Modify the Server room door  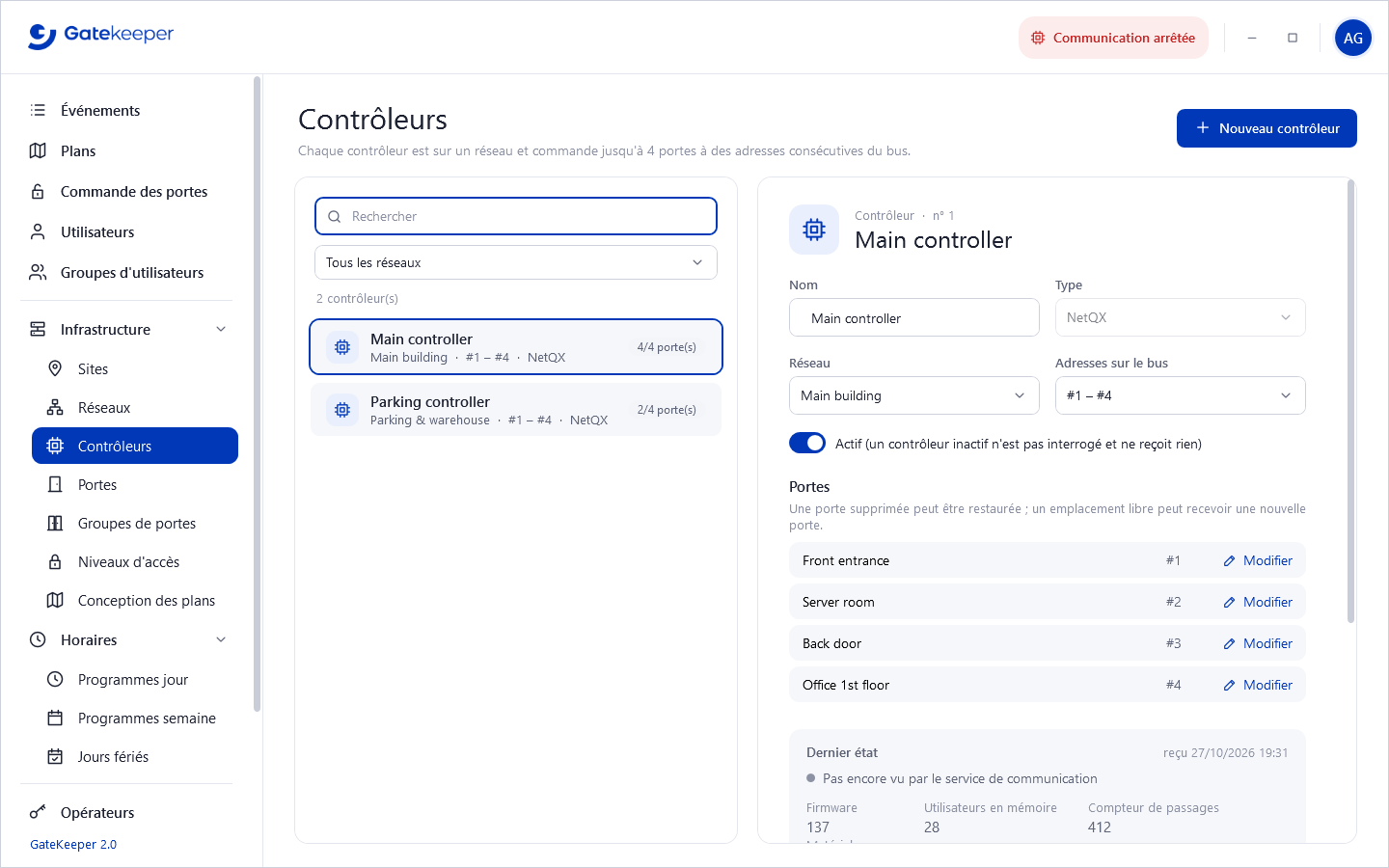click(1258, 602)
